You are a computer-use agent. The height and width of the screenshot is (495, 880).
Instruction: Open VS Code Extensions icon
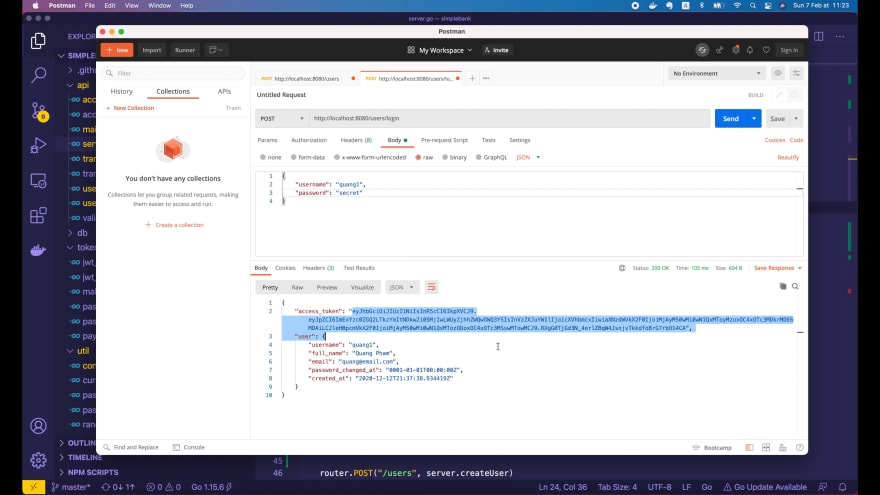(38, 216)
